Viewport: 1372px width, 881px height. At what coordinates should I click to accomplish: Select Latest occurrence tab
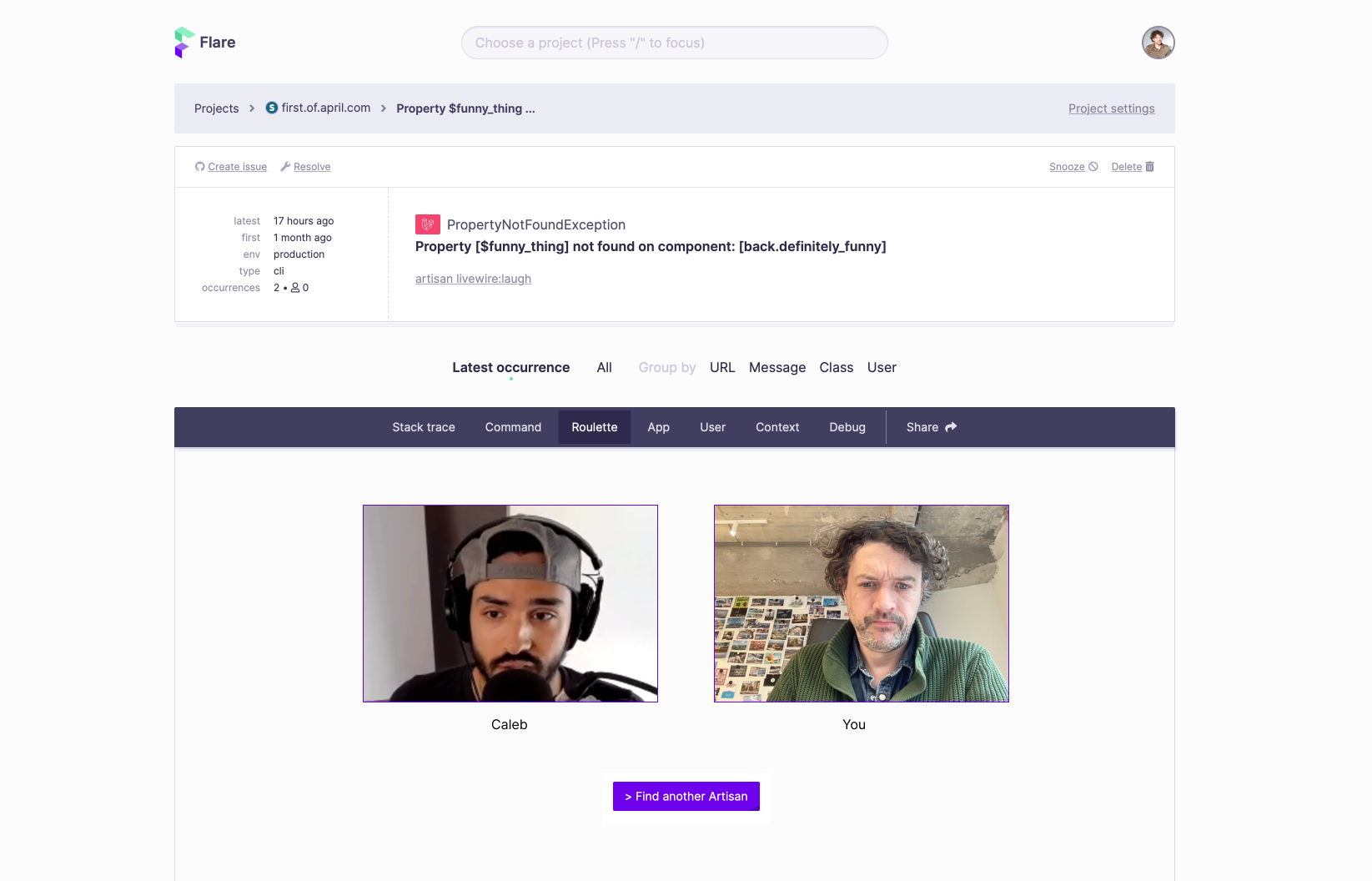(x=511, y=367)
